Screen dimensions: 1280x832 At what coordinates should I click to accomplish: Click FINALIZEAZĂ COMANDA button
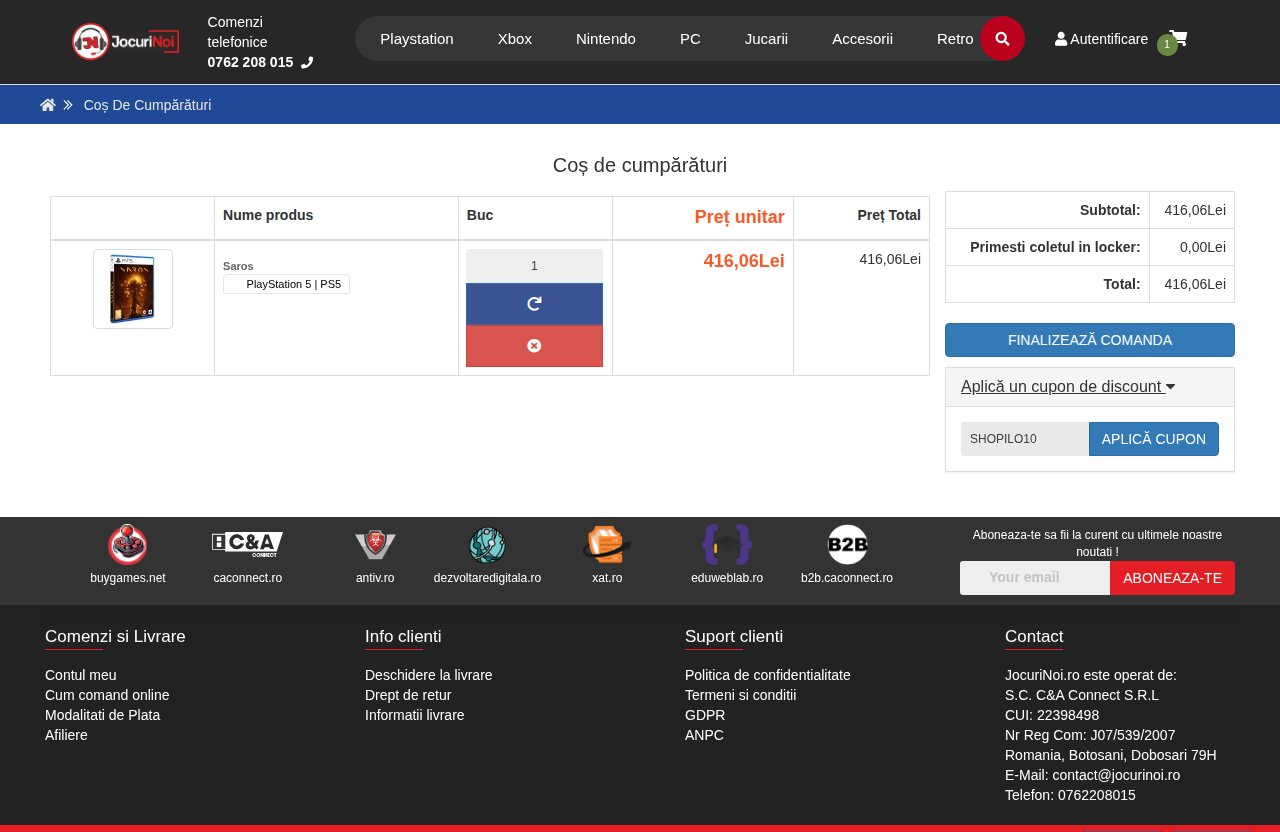click(1090, 340)
